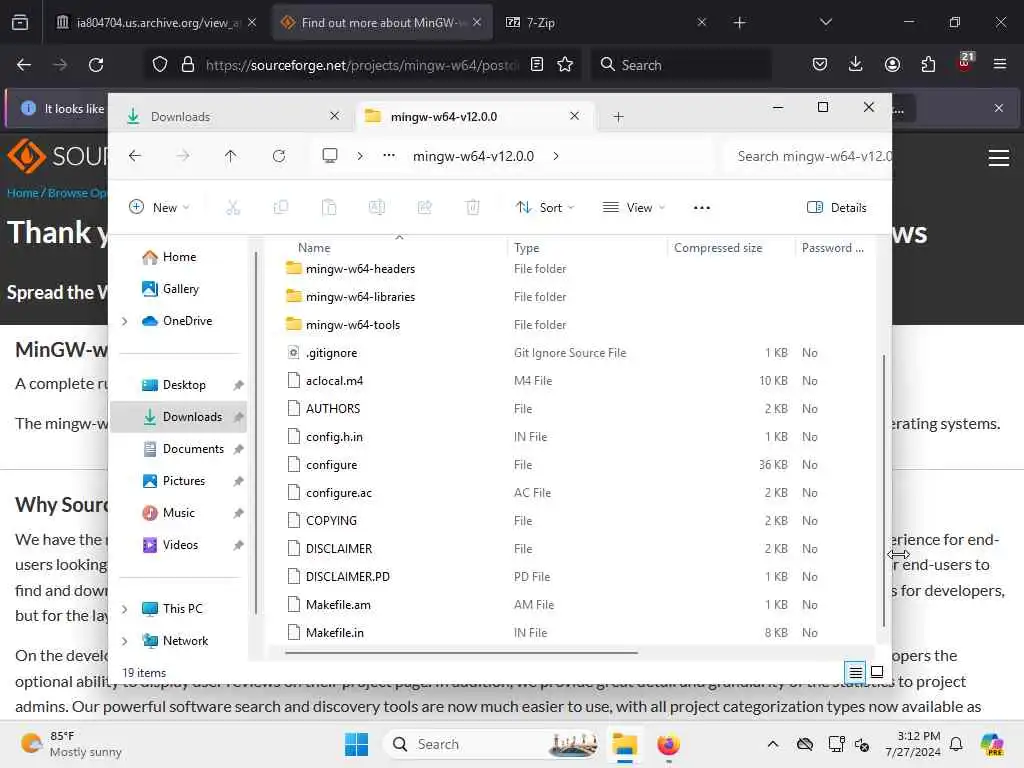Image resolution: width=1024 pixels, height=768 pixels.
Task: Open a new Firefox tab
Action: pos(739,23)
